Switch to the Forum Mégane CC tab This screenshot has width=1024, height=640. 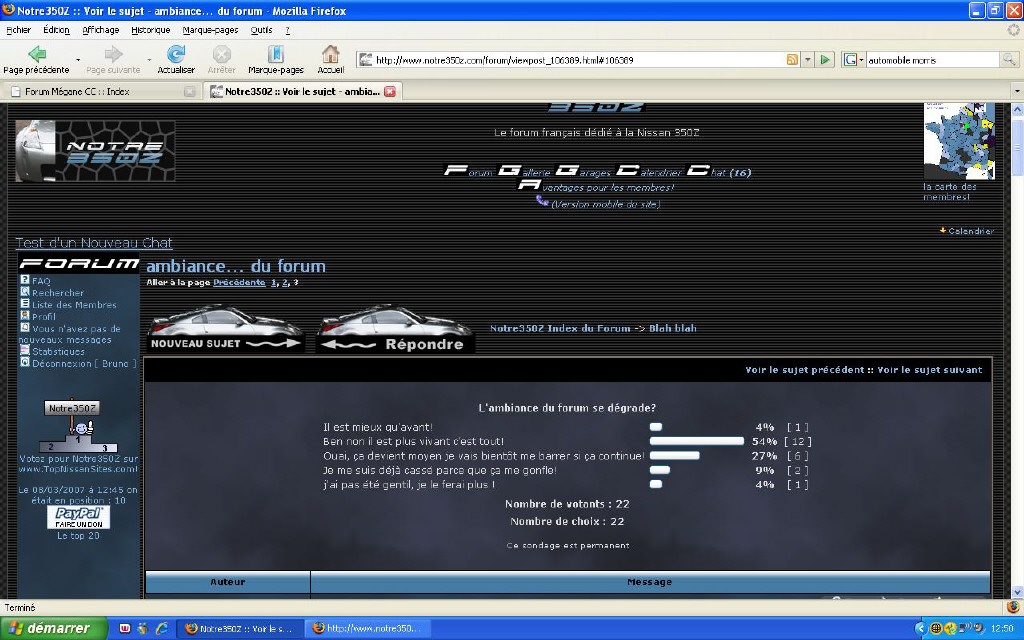[x=102, y=91]
